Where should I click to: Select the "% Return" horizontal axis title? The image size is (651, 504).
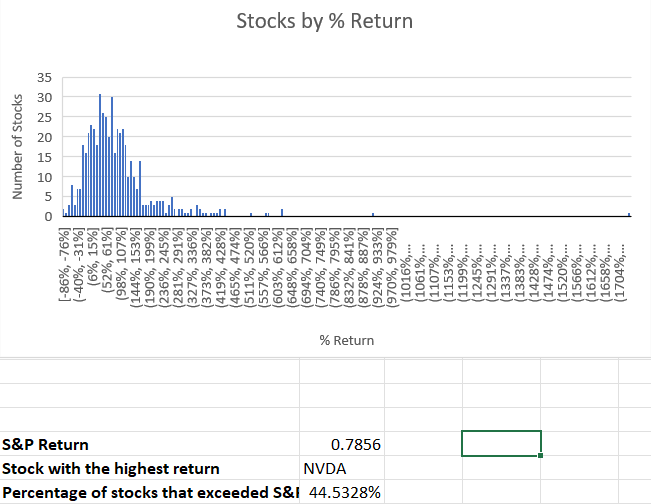pyautogui.click(x=347, y=340)
